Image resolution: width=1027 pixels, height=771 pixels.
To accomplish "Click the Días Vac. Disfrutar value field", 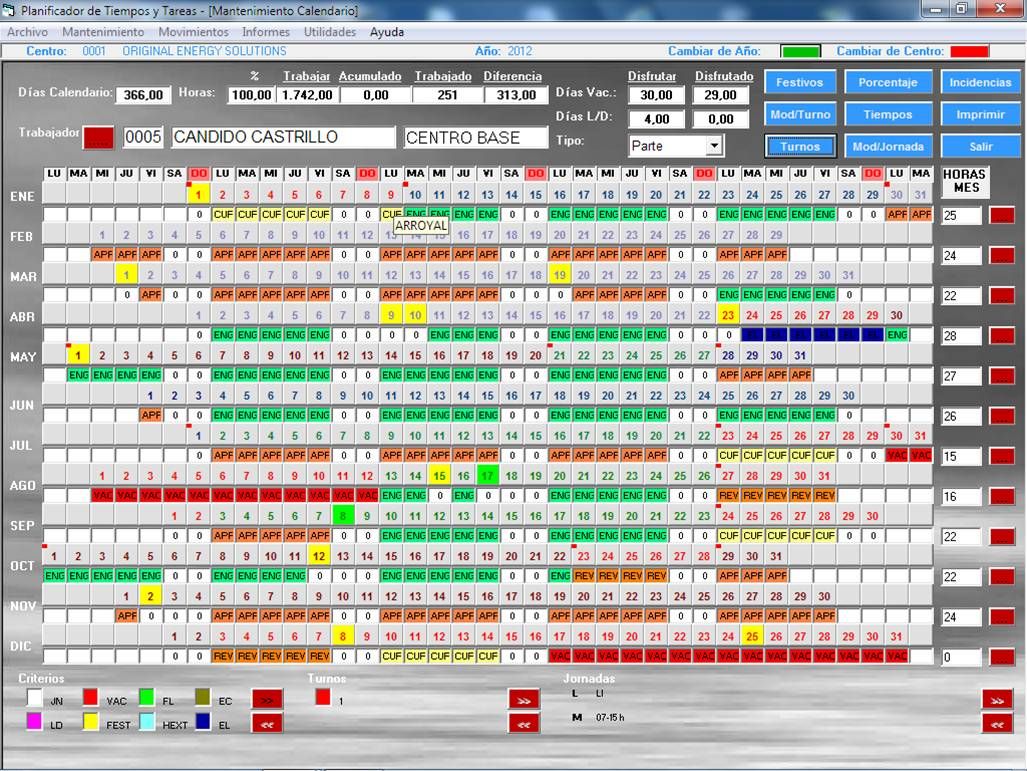I will coord(657,95).
